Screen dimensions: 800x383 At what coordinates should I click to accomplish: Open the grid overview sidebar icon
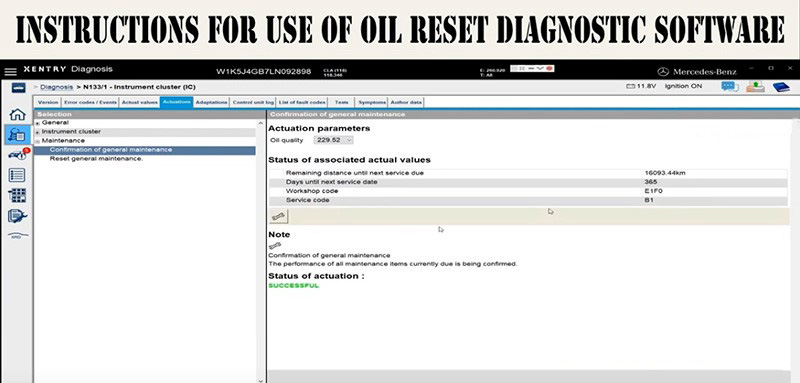point(17,196)
